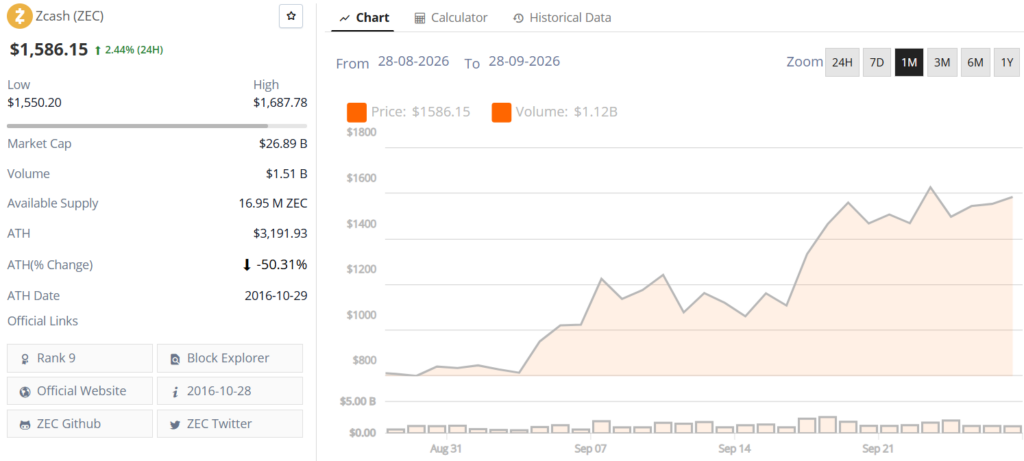Click the Market Cap value $26.89 B
Image resolution: width=1024 pixels, height=461 pixels.
(x=283, y=144)
